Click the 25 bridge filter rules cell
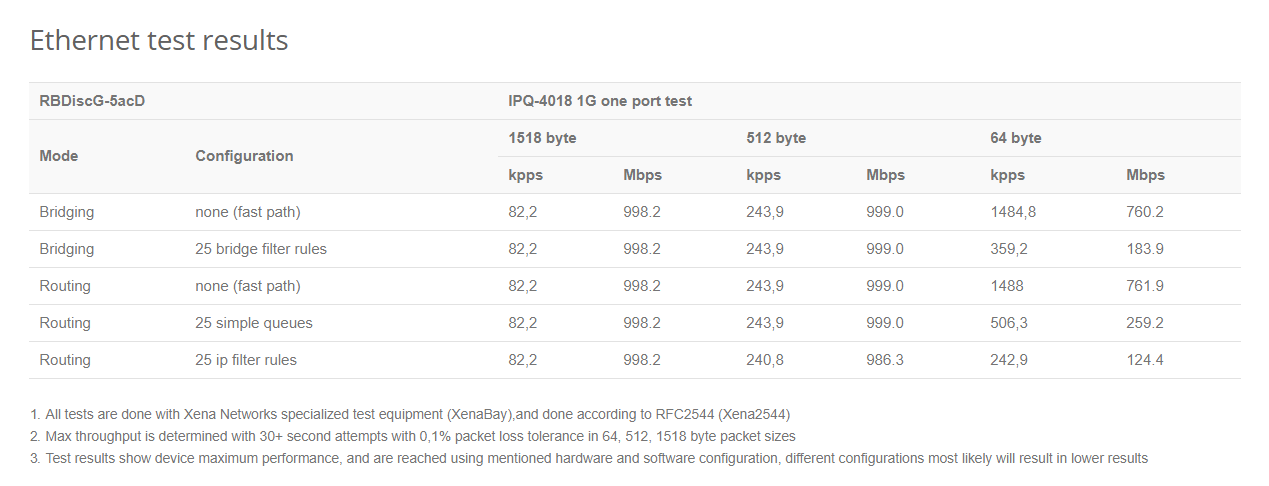Image resolution: width=1269 pixels, height=486 pixels. (261, 249)
